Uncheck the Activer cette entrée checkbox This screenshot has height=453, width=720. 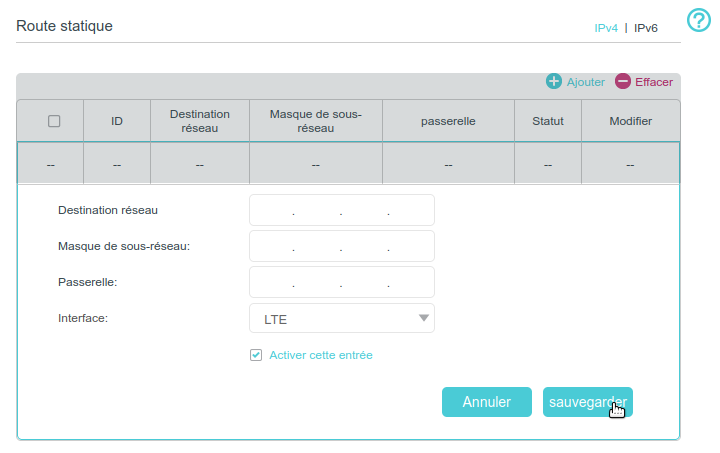click(256, 355)
